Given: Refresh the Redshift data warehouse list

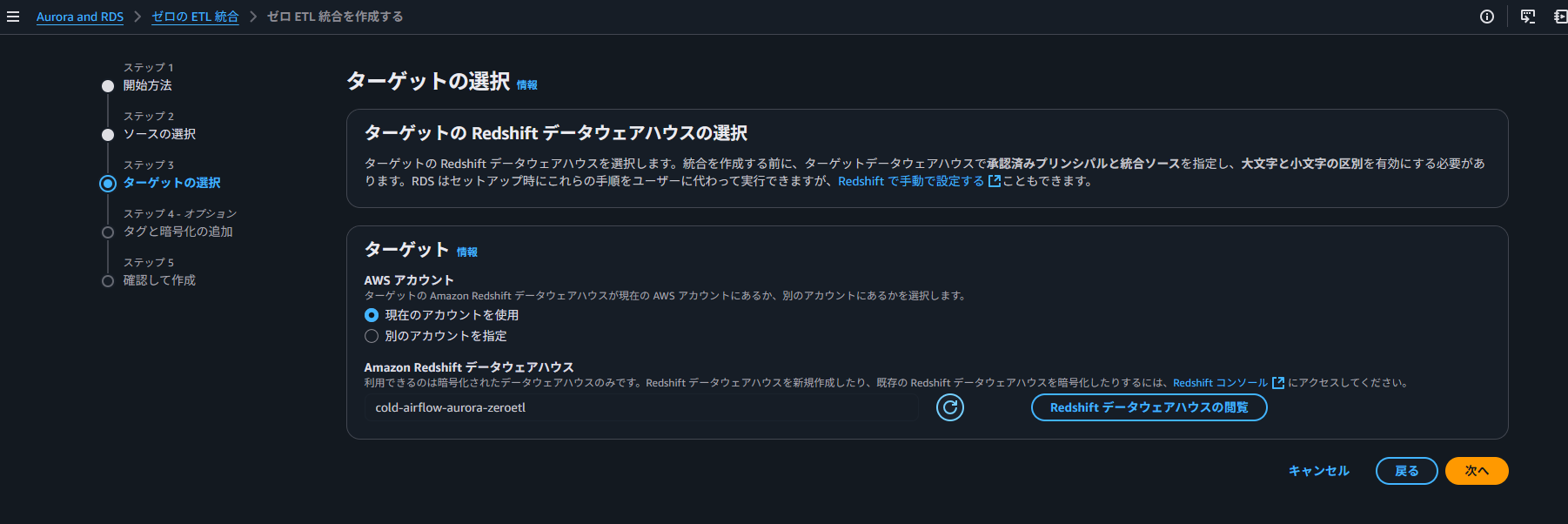Looking at the screenshot, I should [x=950, y=407].
